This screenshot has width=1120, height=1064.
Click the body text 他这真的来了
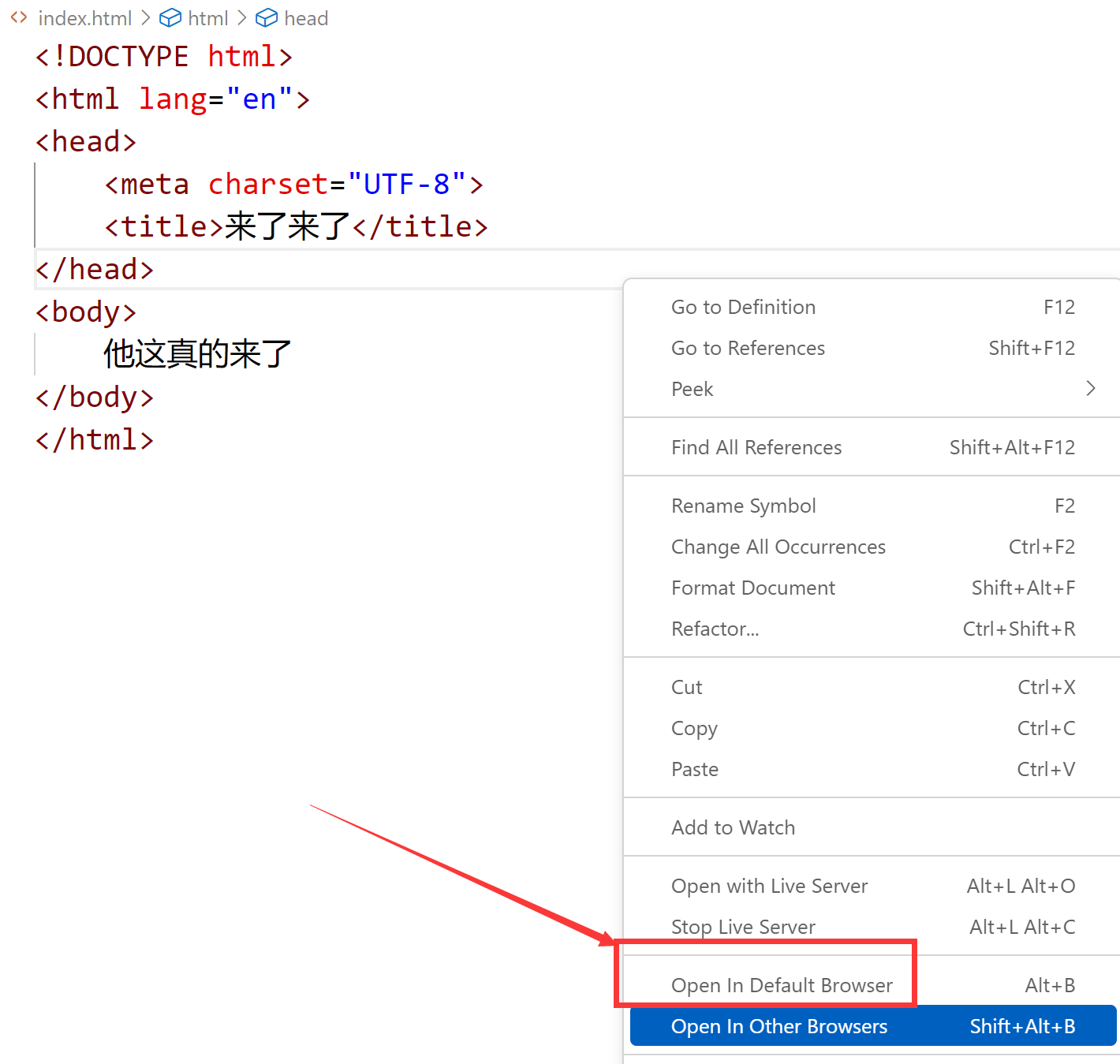coord(198,354)
